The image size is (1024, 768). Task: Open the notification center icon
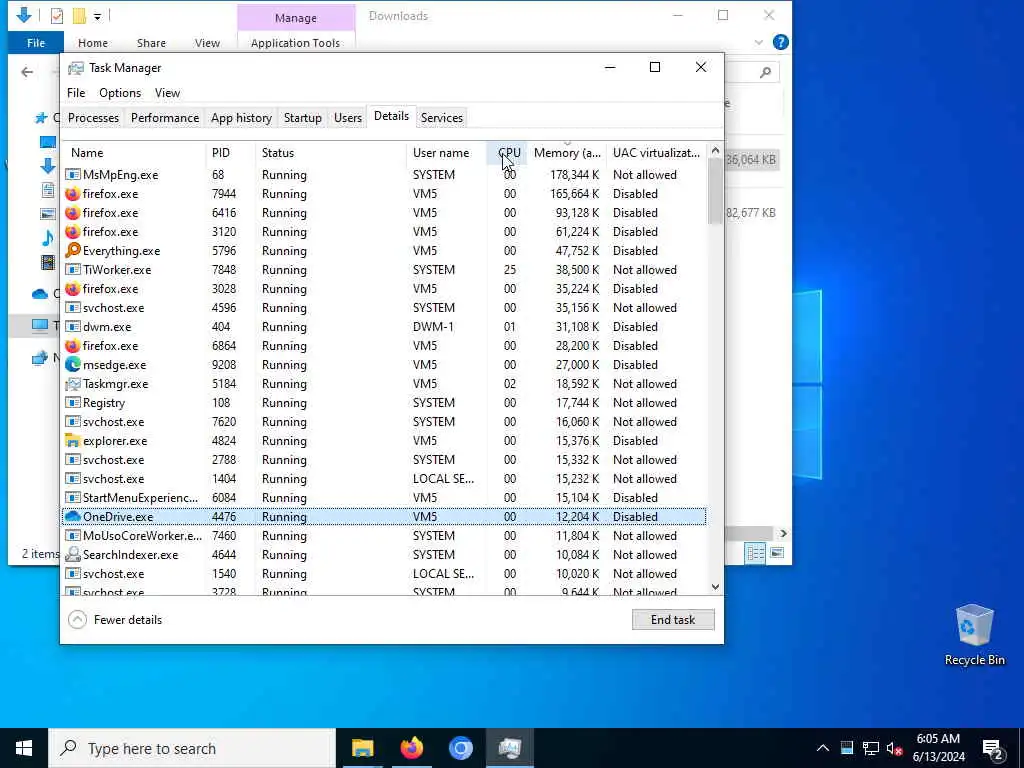(992, 748)
